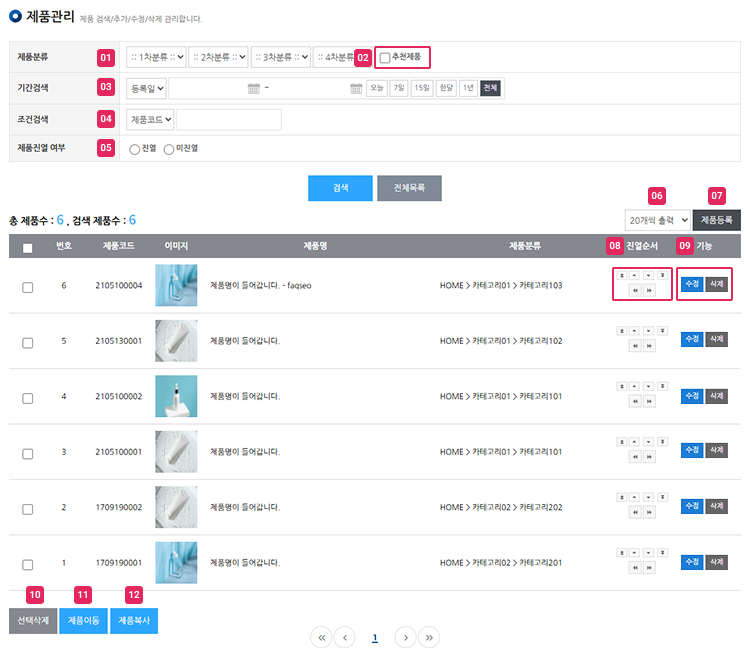Click double-left arrow for product 2105100004
Screen dimensions: 750x658
pos(635,290)
